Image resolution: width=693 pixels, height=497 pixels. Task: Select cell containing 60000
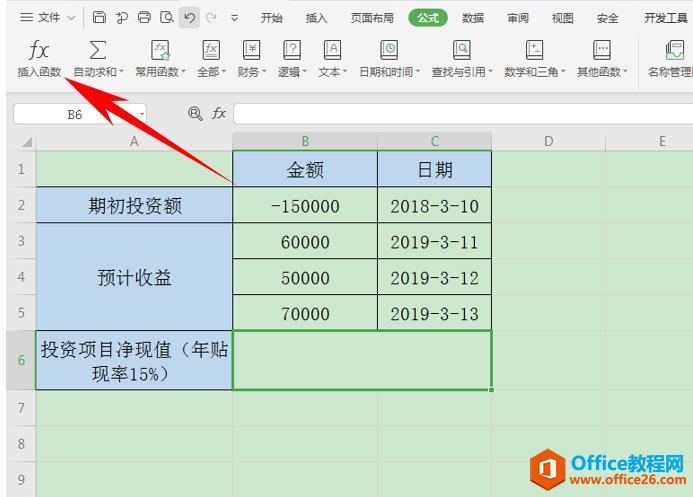click(305, 241)
